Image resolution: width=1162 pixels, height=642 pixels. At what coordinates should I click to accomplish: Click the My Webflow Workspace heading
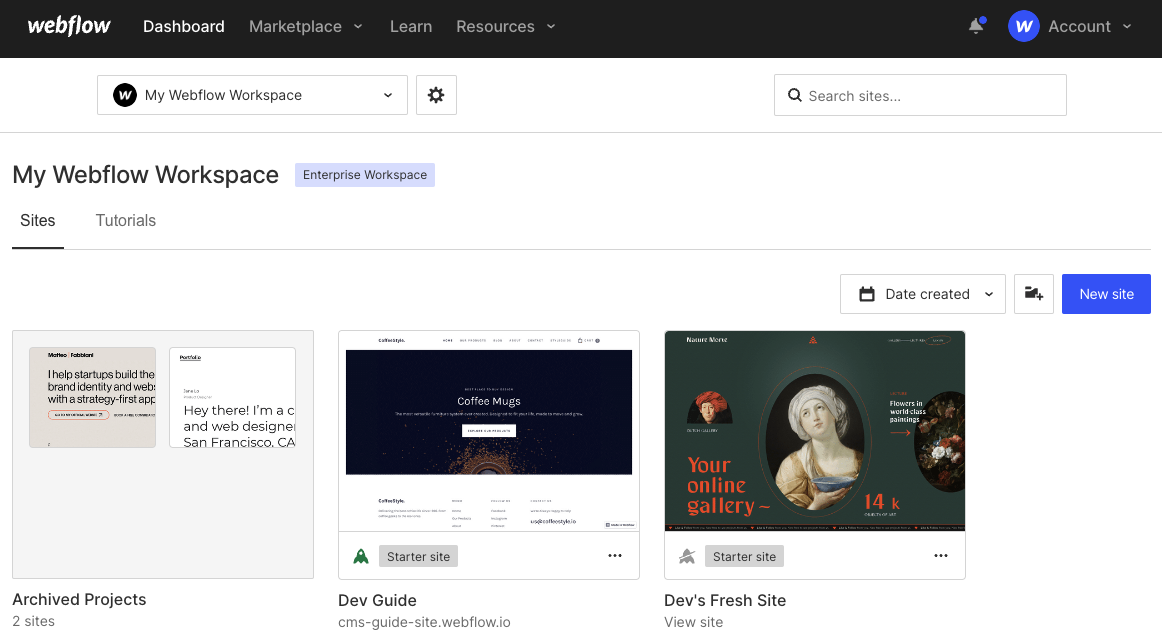click(x=145, y=175)
